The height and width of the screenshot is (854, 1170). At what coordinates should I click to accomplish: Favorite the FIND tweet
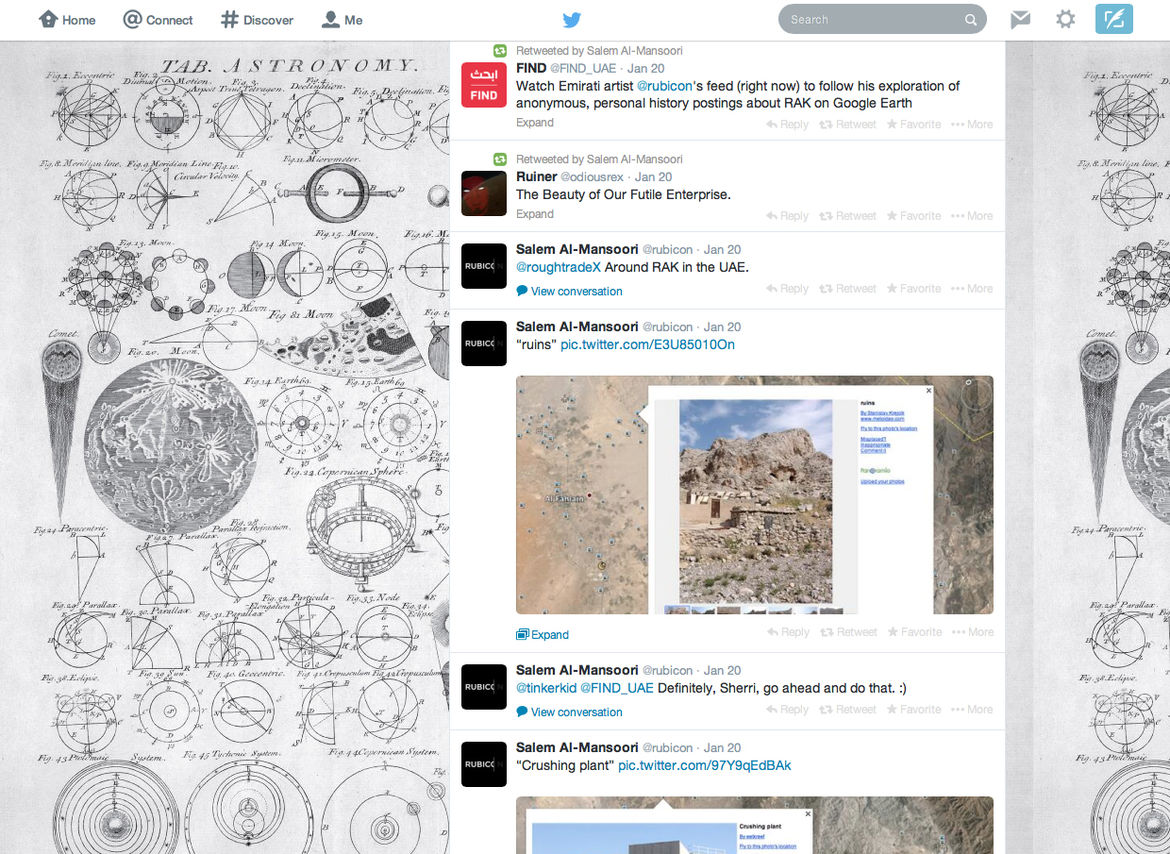point(914,125)
